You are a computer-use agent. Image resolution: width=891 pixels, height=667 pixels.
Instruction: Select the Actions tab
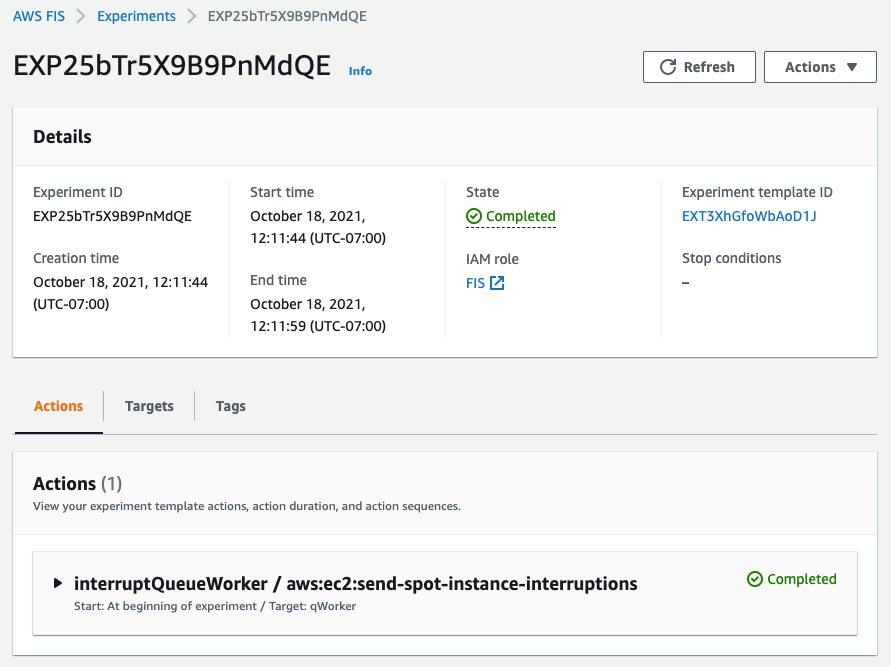58,406
